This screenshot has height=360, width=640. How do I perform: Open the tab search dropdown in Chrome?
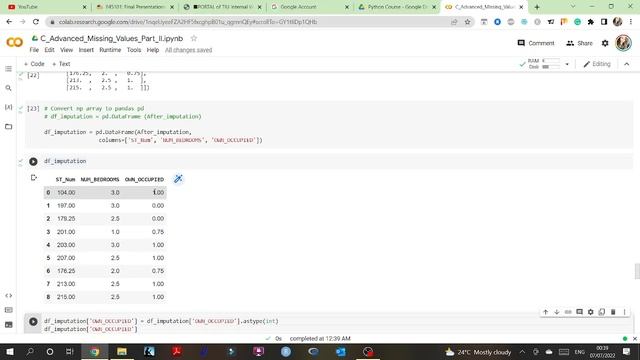(x=573, y=7)
